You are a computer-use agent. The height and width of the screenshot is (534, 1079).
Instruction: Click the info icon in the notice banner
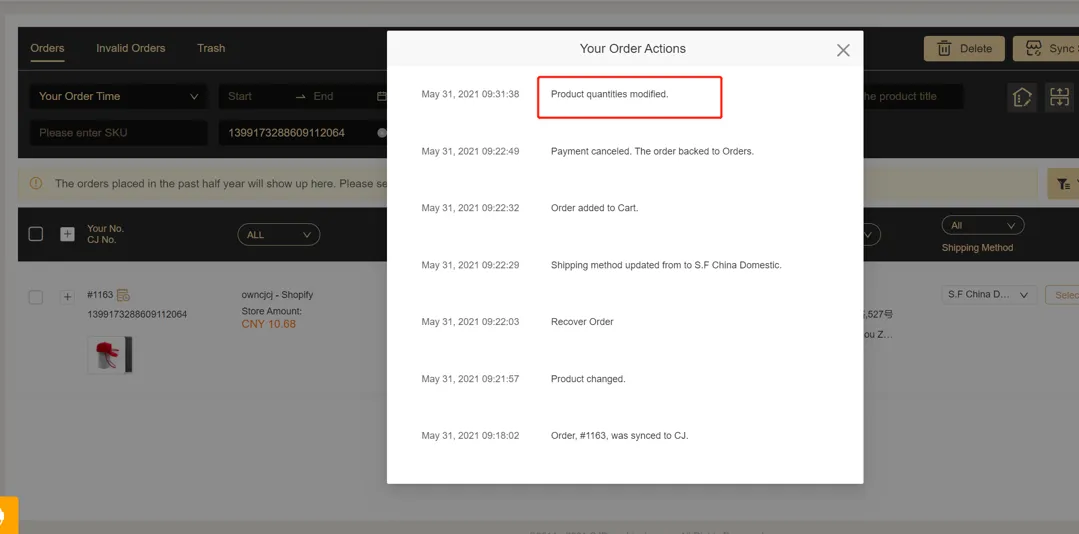(x=36, y=184)
